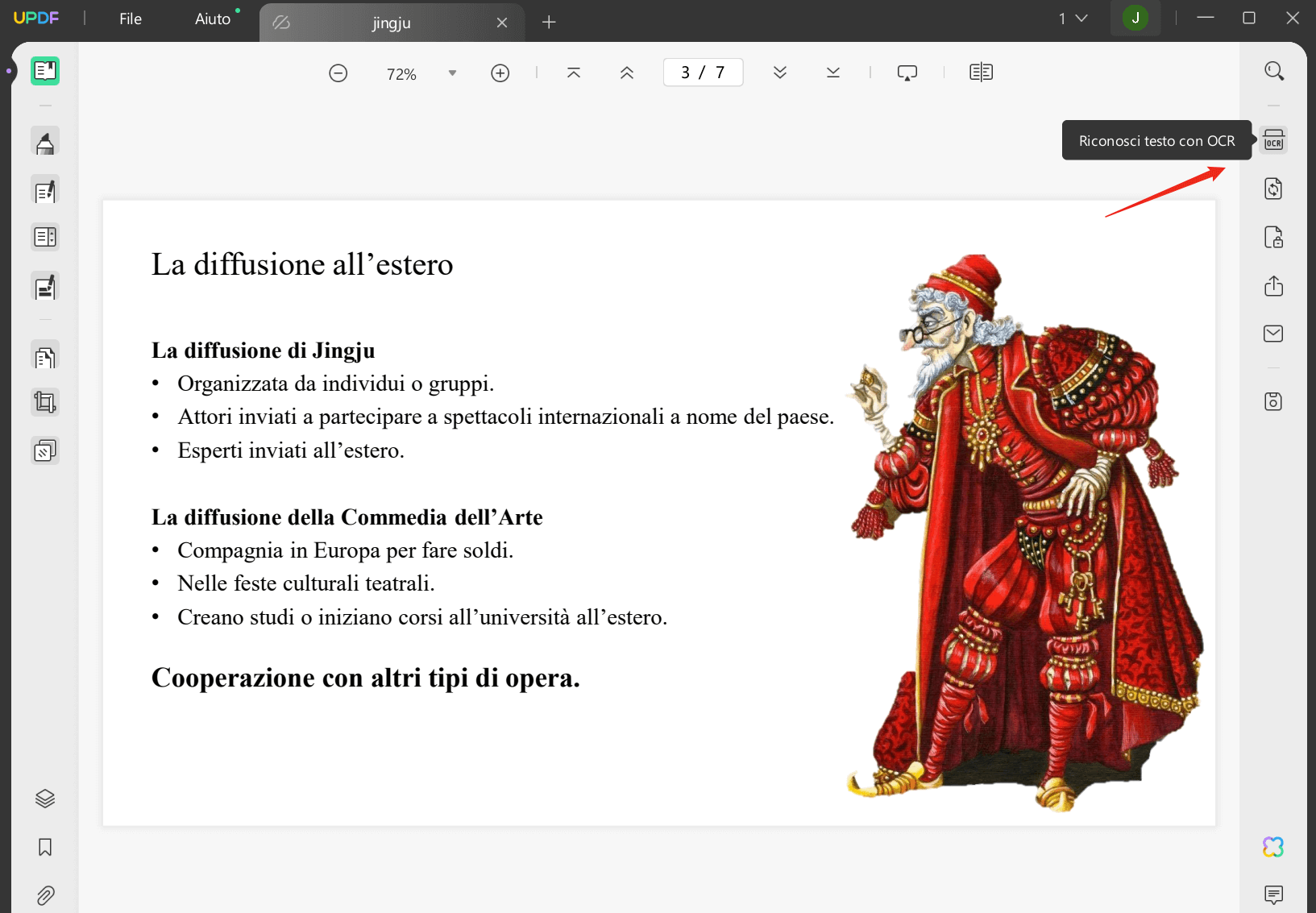Zoom out with the minus button

coord(338,73)
